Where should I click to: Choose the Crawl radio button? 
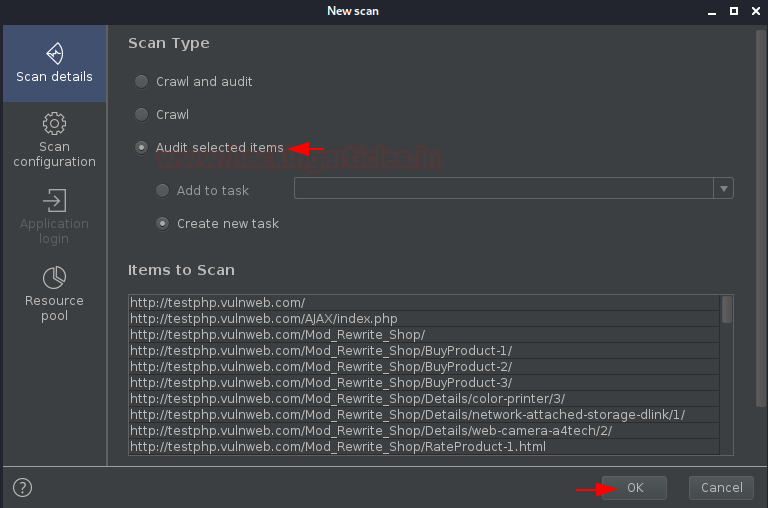[x=142, y=115]
